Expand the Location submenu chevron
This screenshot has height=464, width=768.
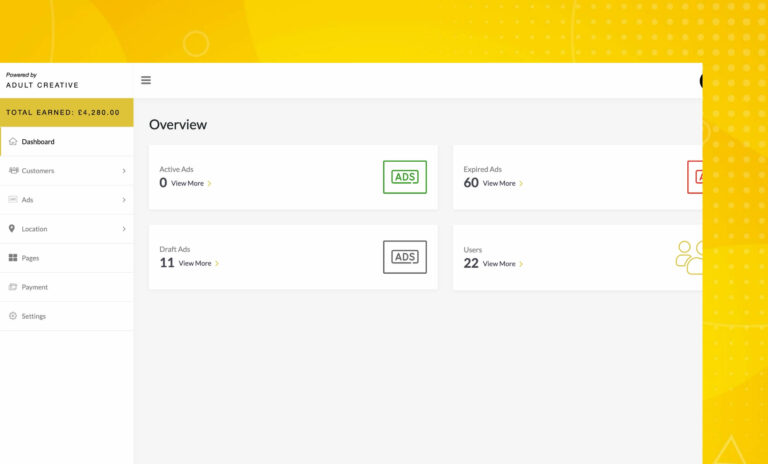pyautogui.click(x=124, y=229)
